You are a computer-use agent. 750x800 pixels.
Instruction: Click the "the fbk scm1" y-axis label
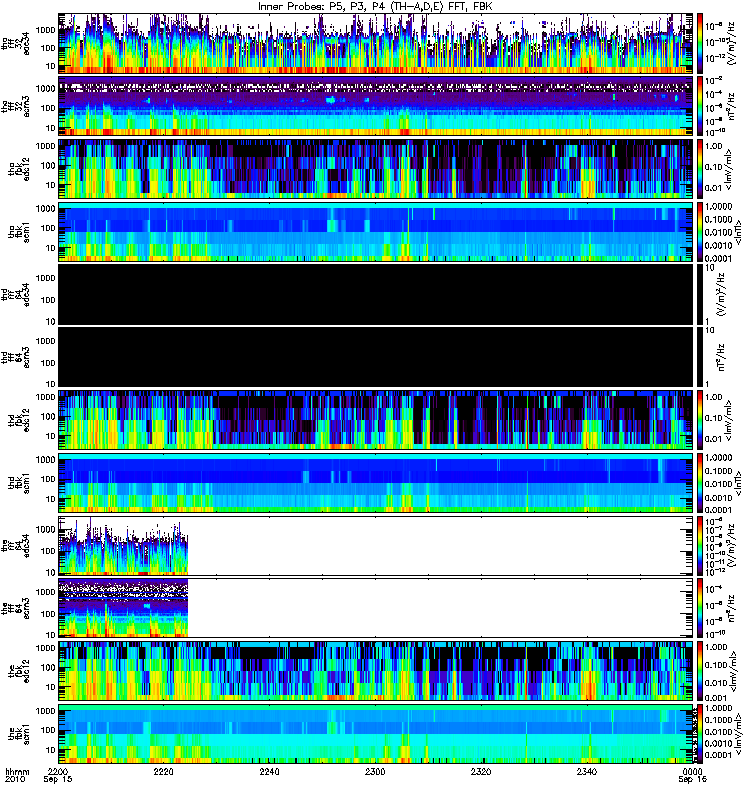point(19,734)
